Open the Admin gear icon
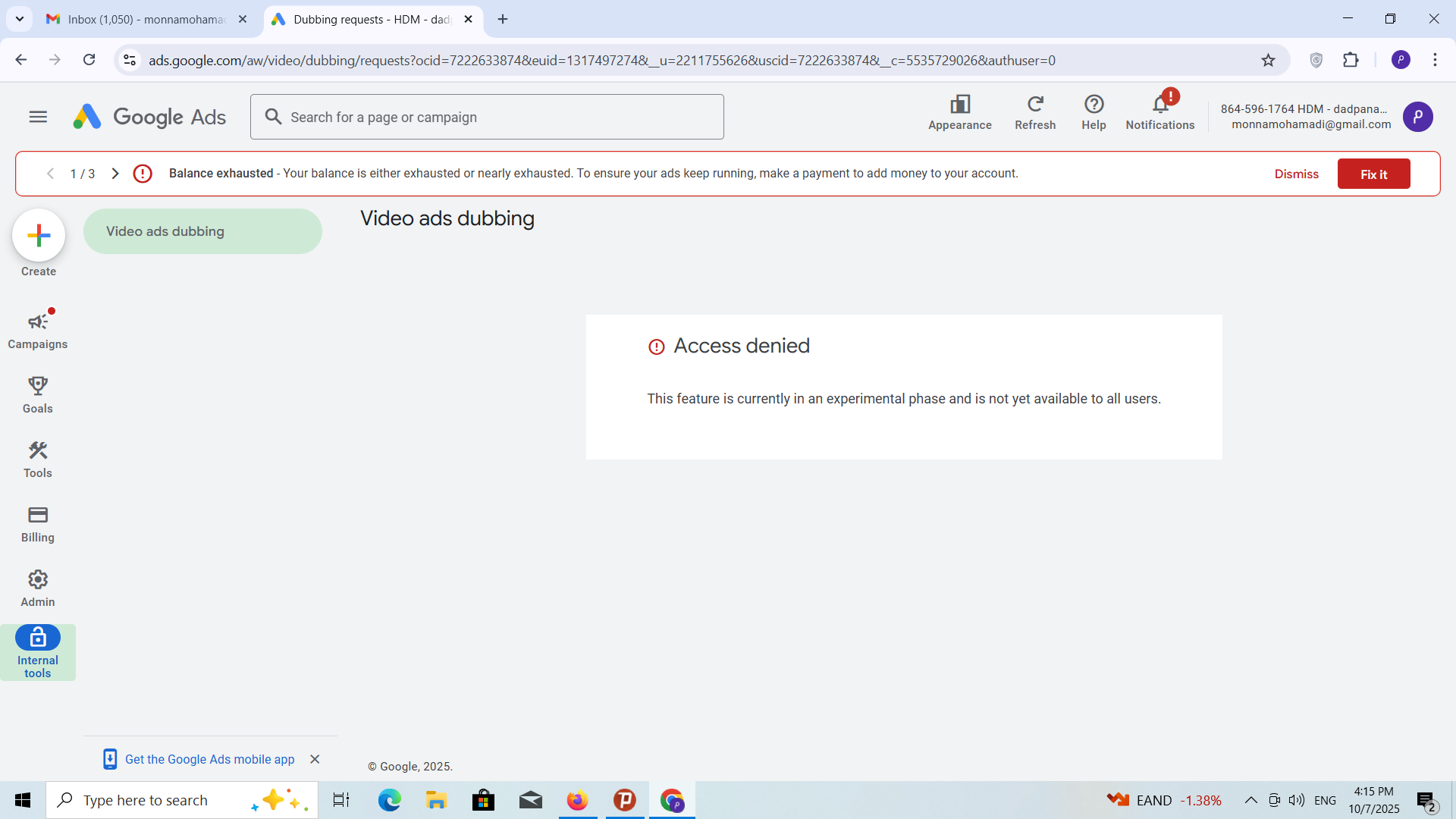This screenshot has width=1456, height=819. (x=38, y=588)
